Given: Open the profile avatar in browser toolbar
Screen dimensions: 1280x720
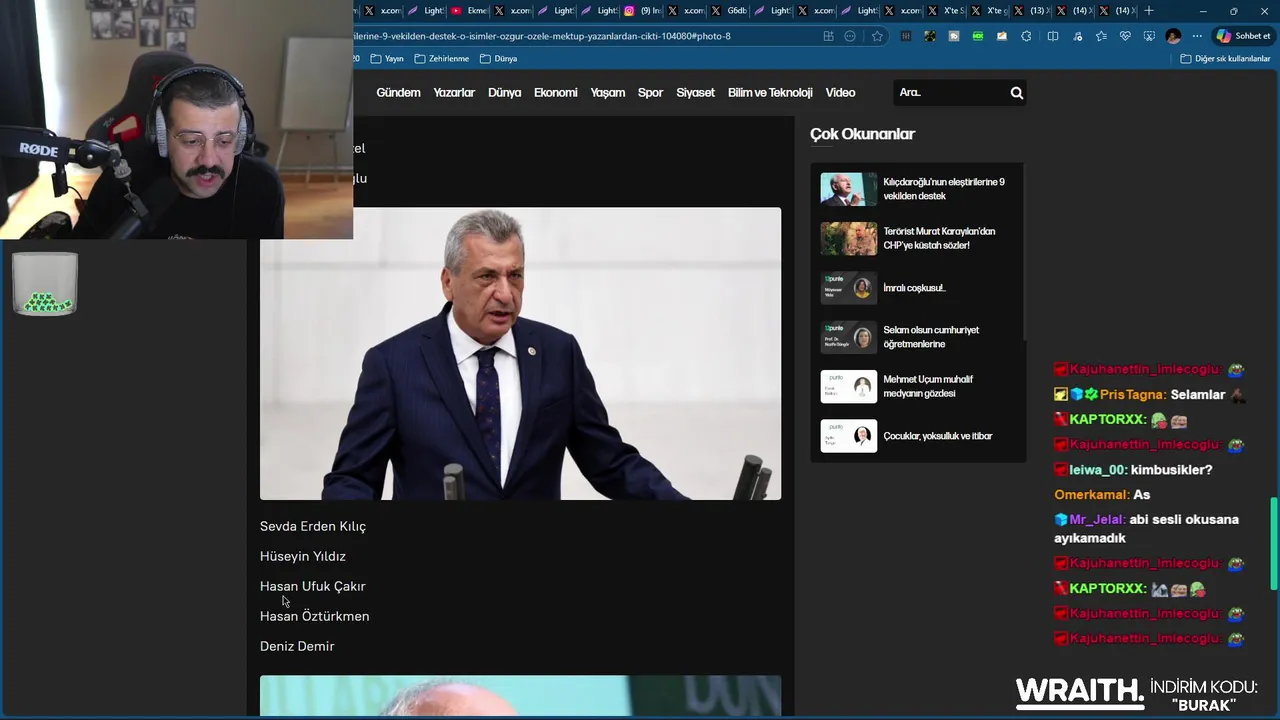Looking at the screenshot, I should click(x=1173, y=36).
